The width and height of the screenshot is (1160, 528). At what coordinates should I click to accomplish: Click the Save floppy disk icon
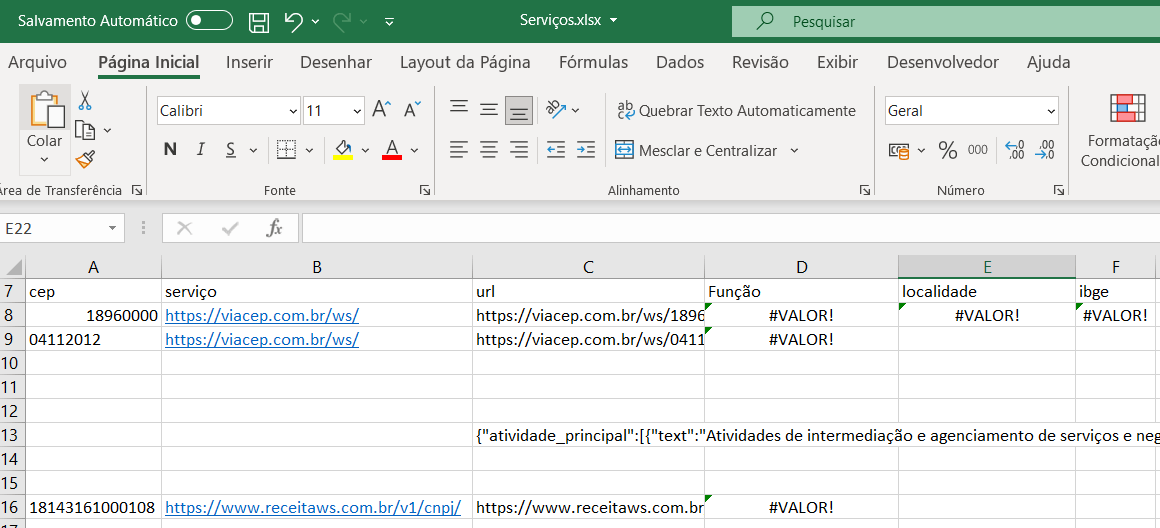pyautogui.click(x=258, y=22)
